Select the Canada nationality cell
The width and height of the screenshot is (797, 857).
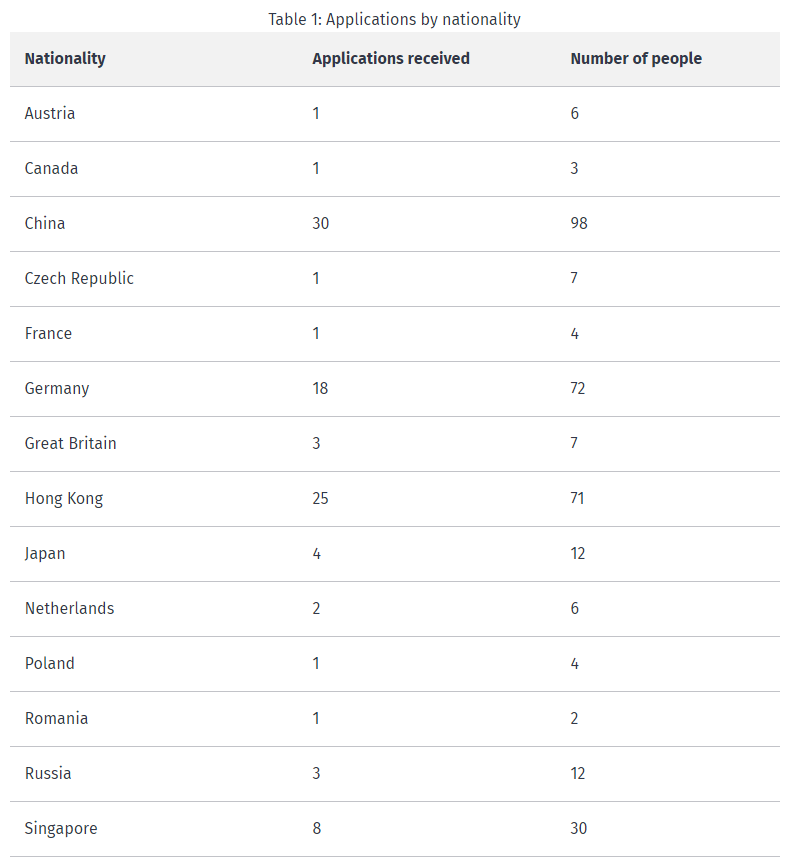(x=52, y=169)
